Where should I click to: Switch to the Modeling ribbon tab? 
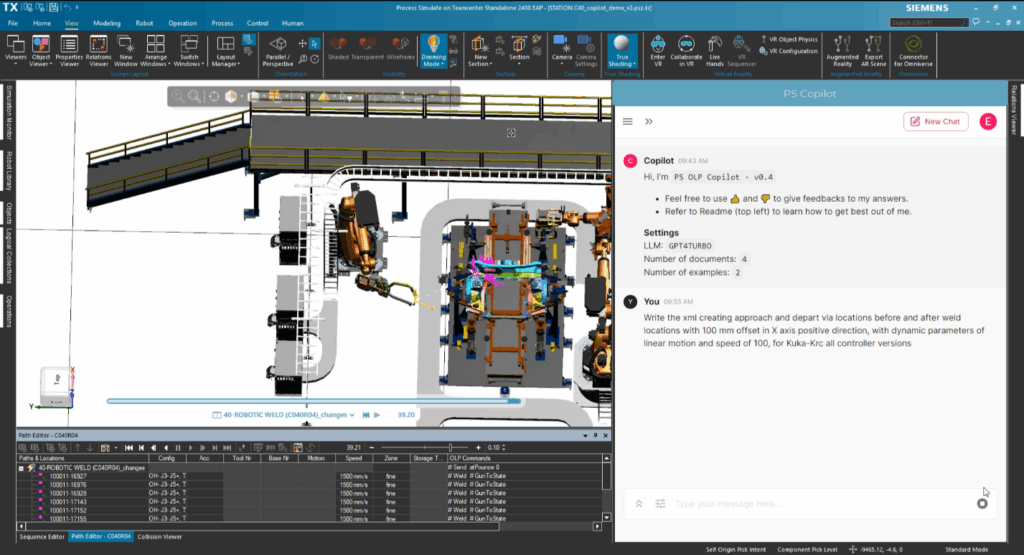click(x=106, y=23)
